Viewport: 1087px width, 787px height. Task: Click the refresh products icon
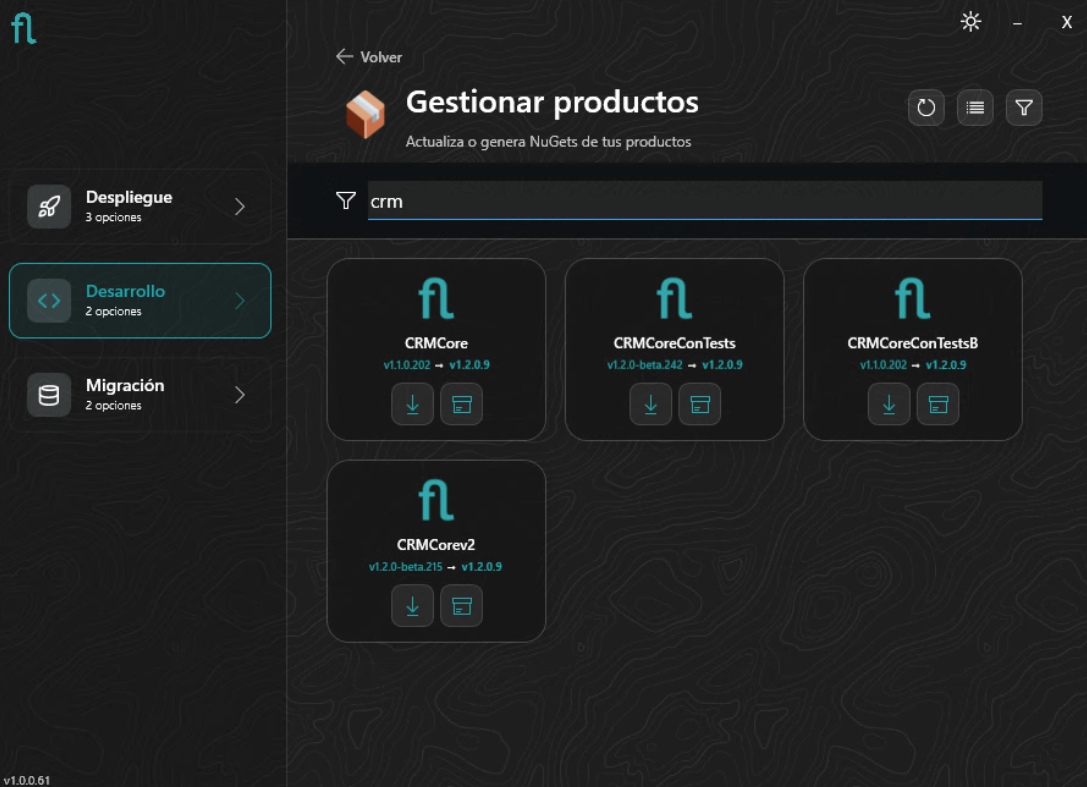tap(926, 107)
